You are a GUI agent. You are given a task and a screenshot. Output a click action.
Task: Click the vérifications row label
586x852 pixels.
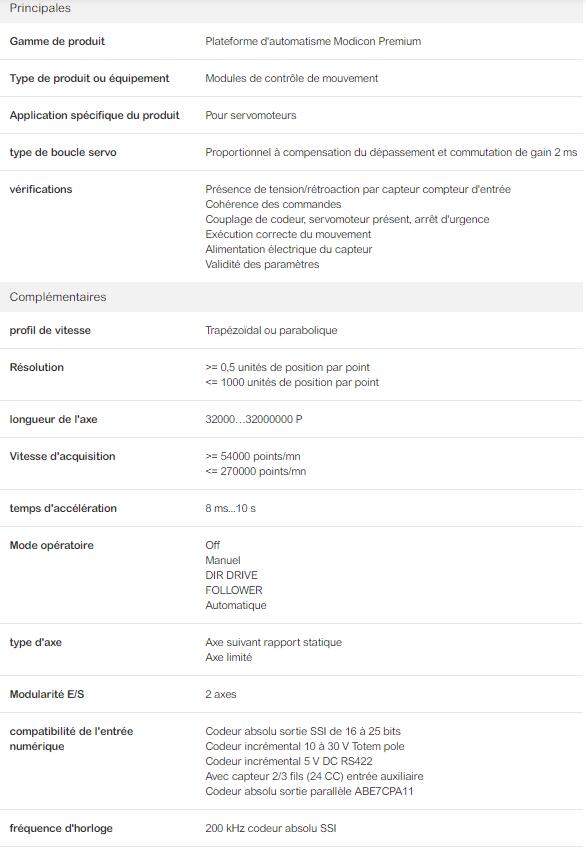[x=41, y=189]
